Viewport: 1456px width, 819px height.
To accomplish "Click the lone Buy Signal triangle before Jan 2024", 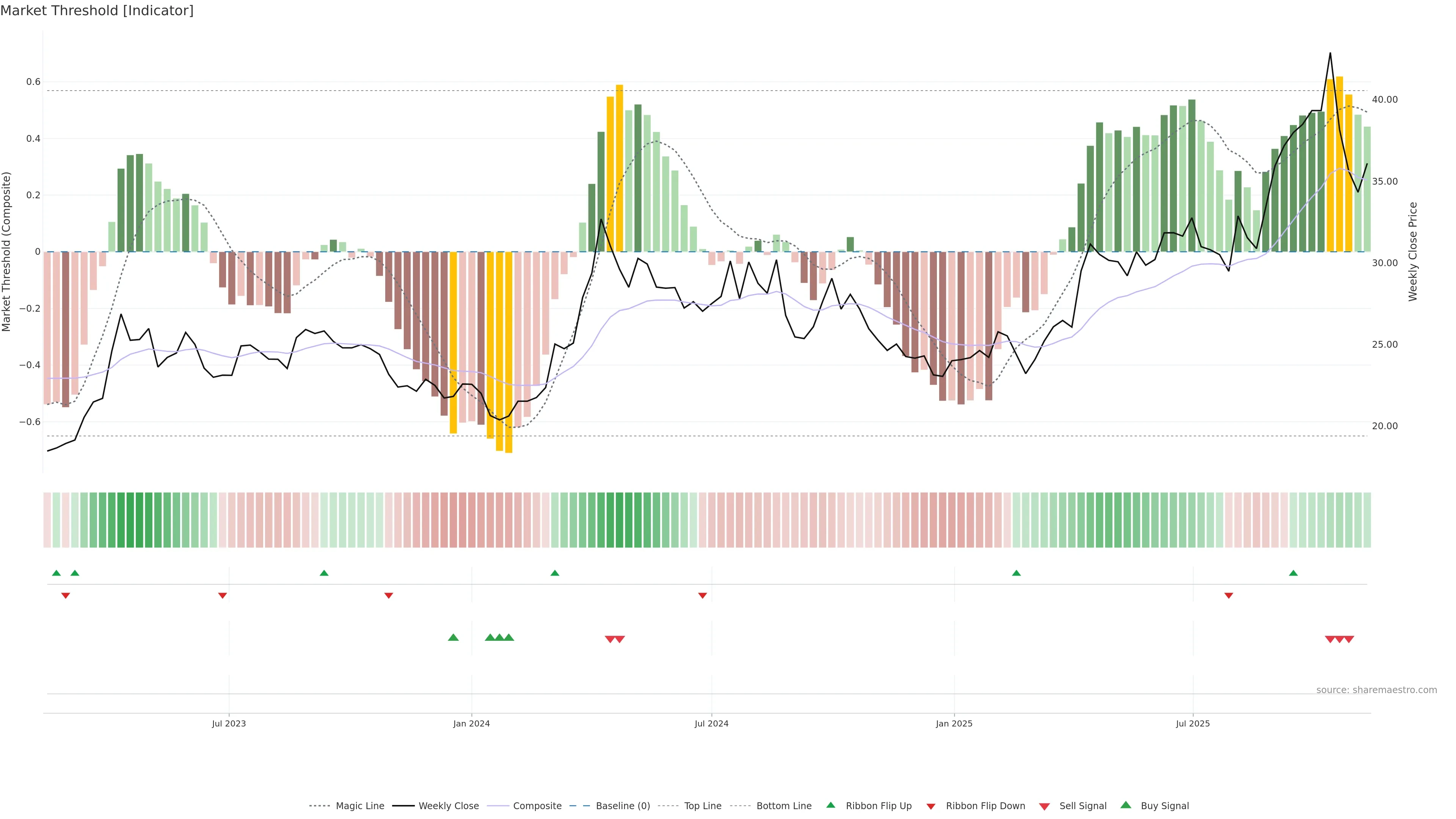I will [x=453, y=637].
